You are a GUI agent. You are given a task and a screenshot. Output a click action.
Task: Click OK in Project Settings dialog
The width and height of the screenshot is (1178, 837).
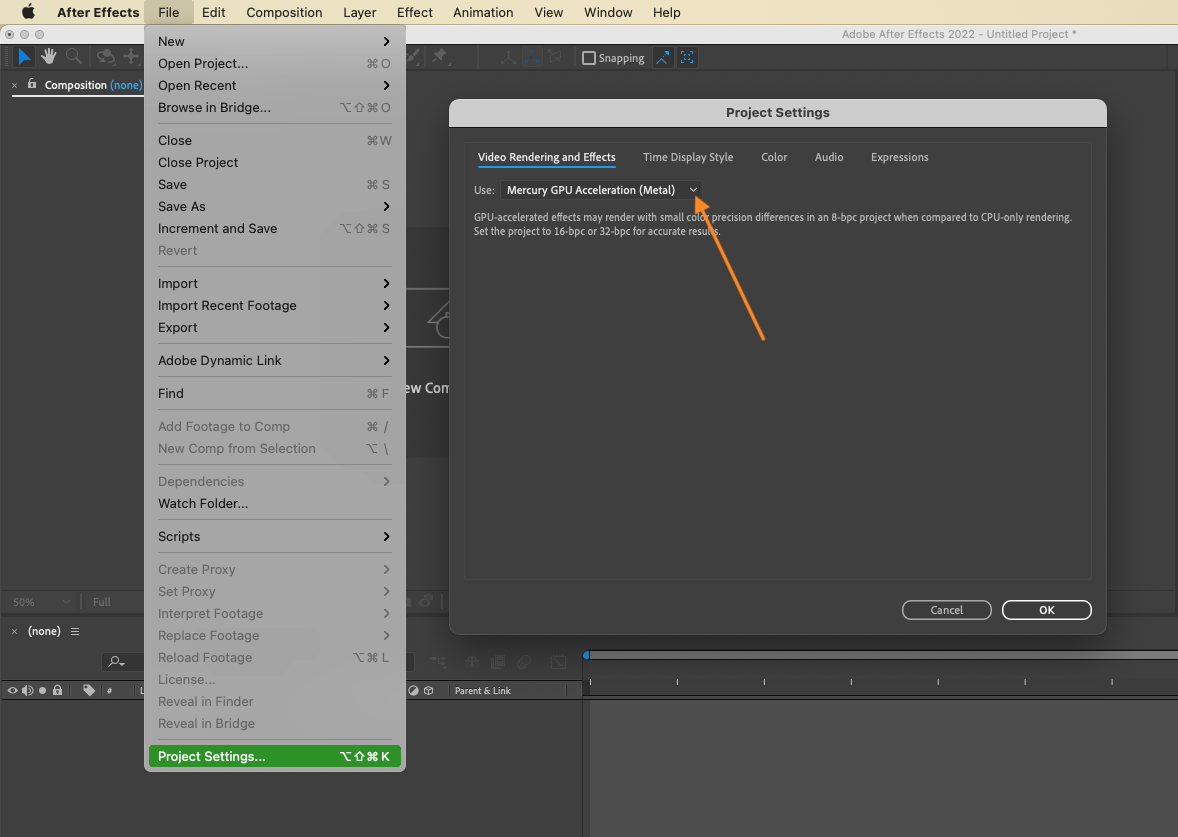pos(1047,610)
